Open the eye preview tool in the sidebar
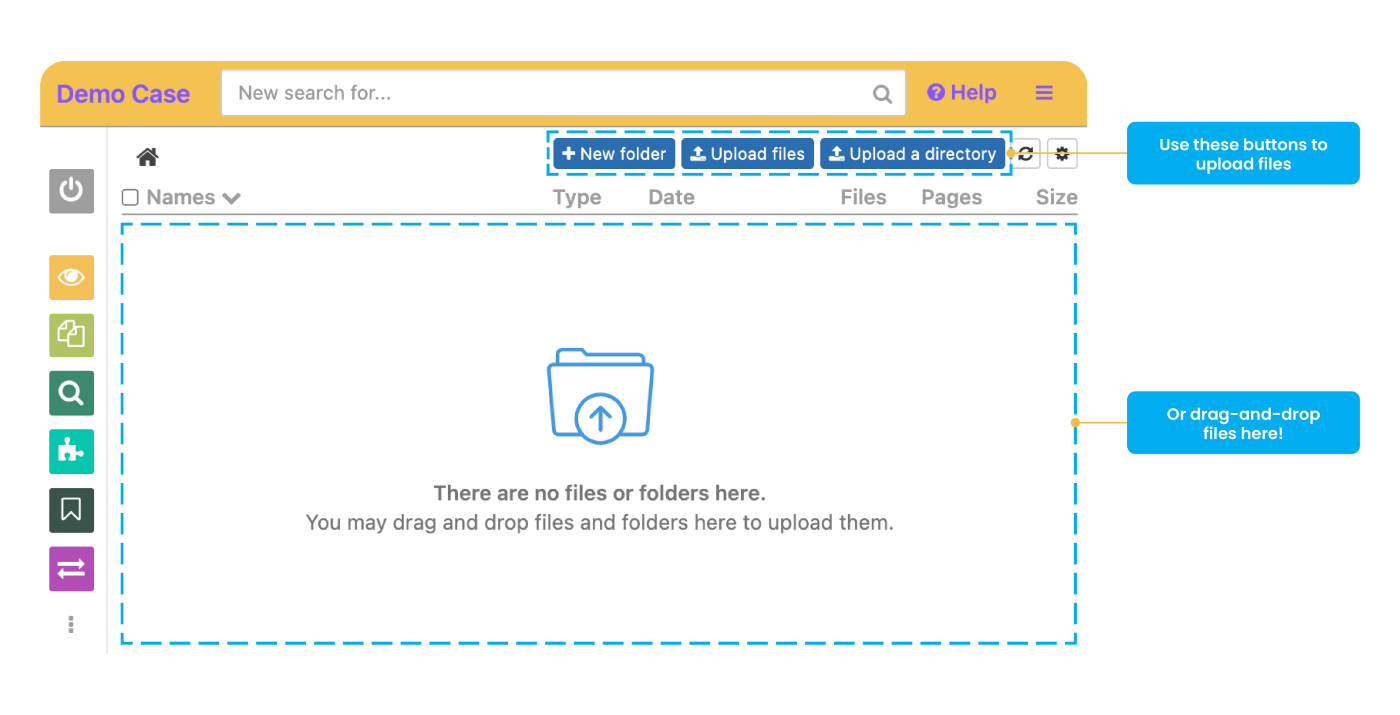1400x715 pixels. [71, 277]
